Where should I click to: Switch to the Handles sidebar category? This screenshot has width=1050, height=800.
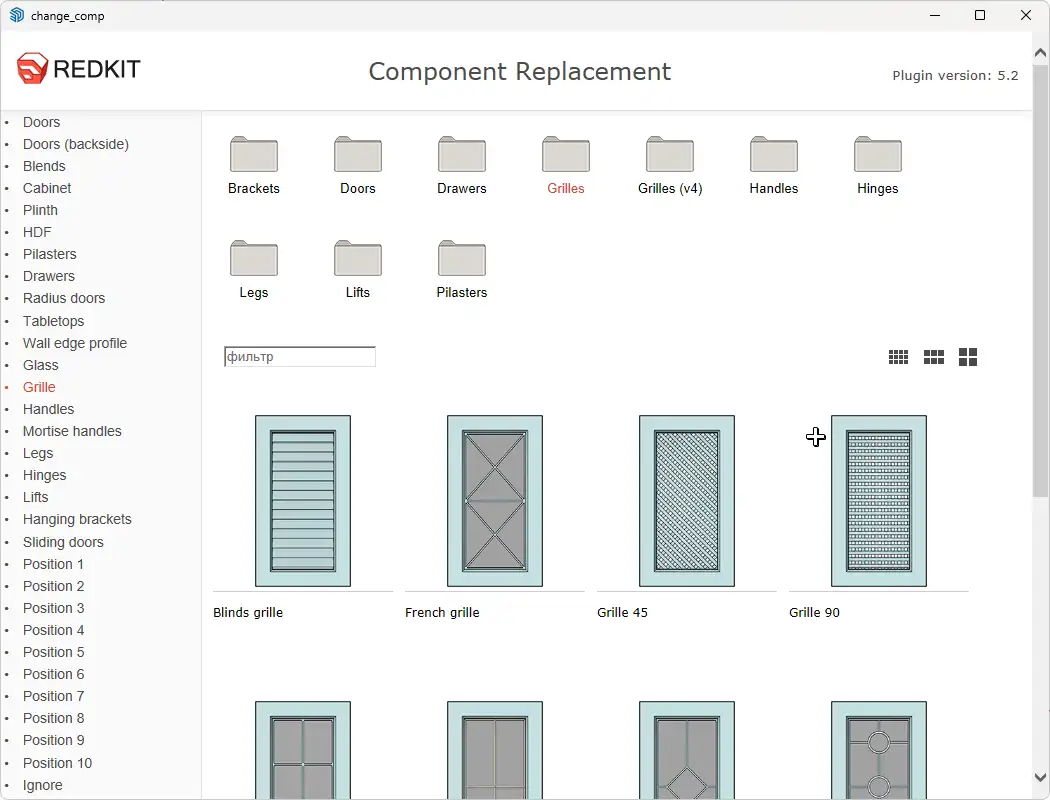point(47,409)
